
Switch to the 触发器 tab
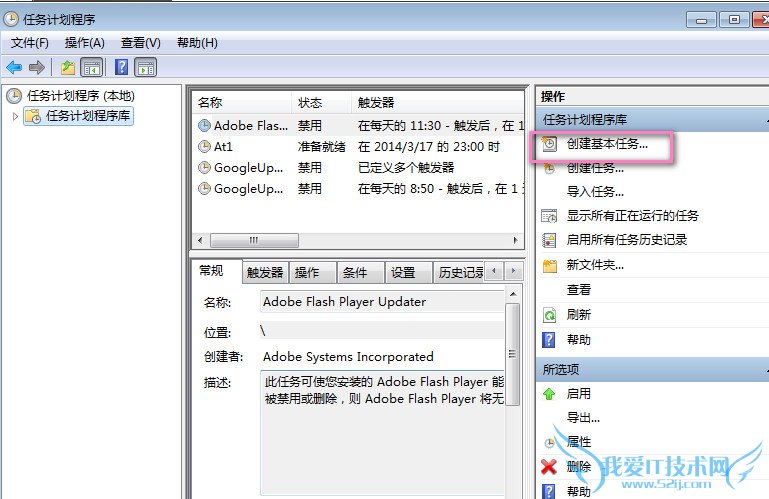click(x=265, y=273)
